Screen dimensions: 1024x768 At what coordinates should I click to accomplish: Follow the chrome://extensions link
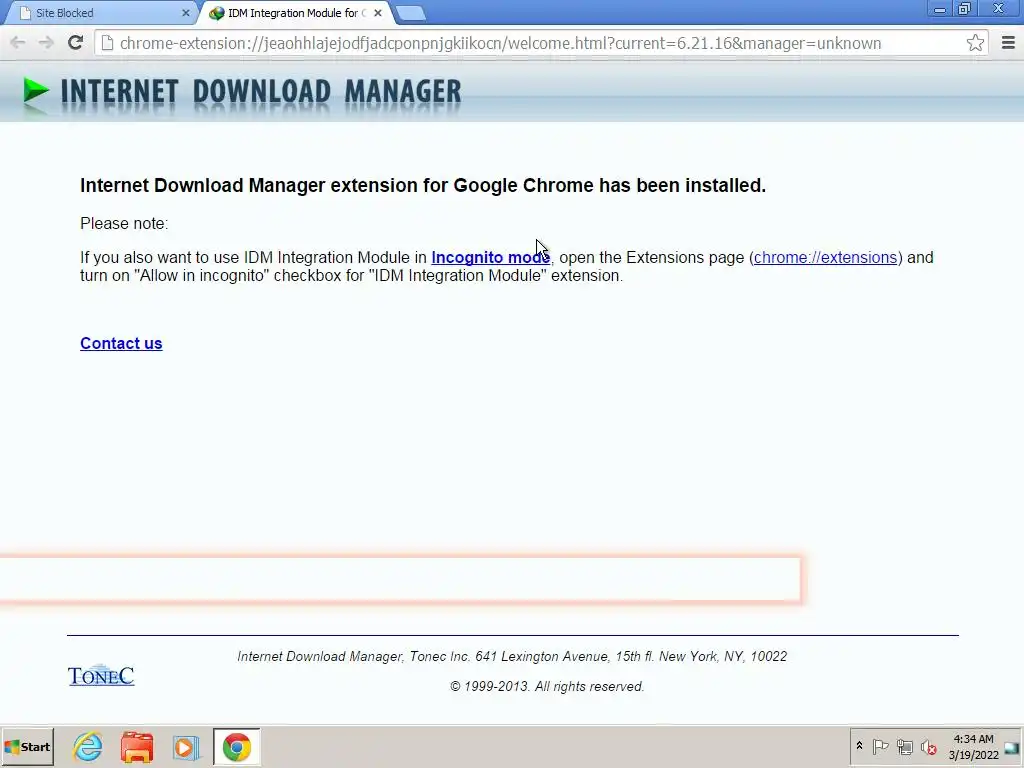825,257
